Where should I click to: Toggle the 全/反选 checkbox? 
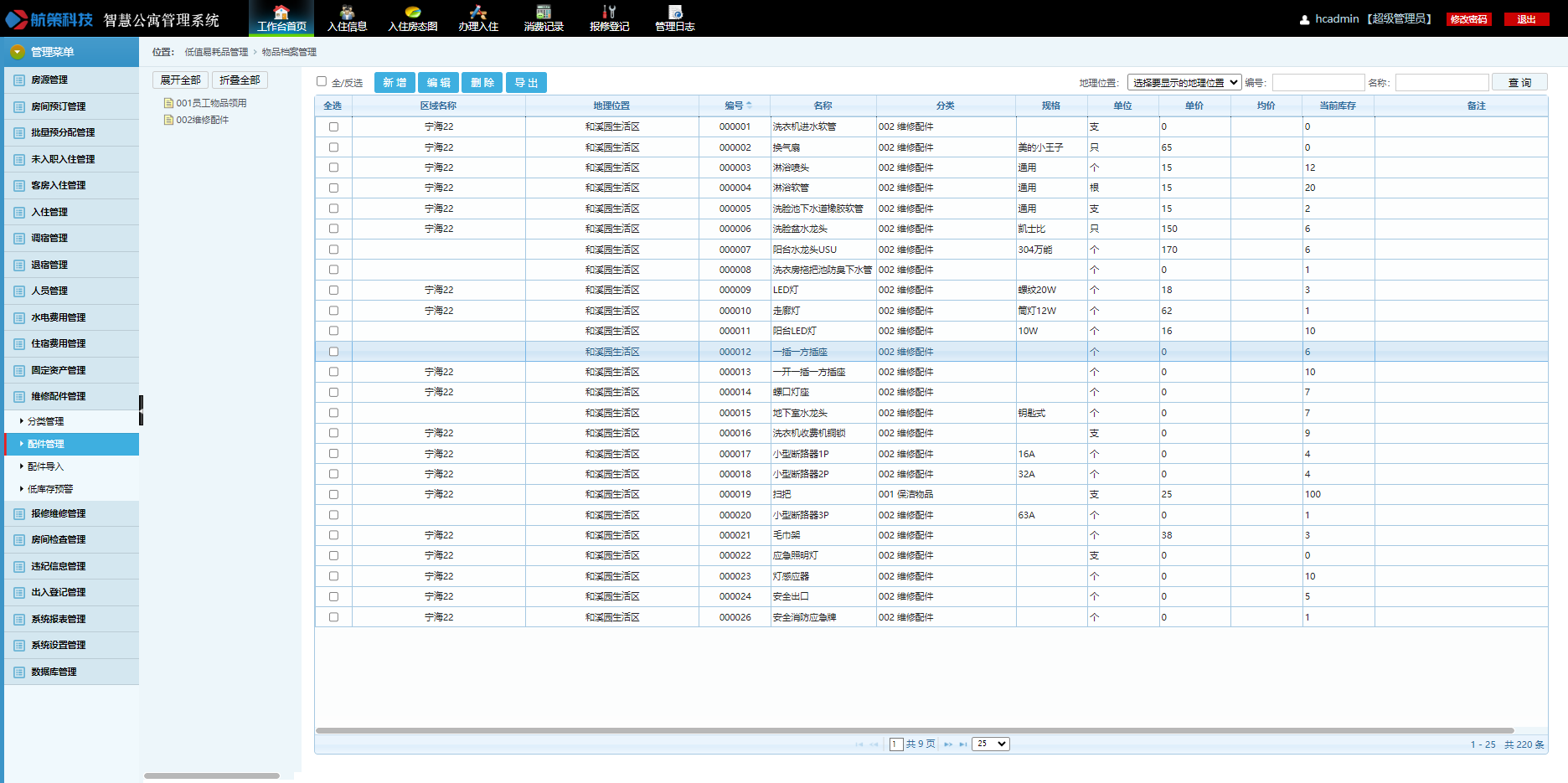[x=322, y=82]
